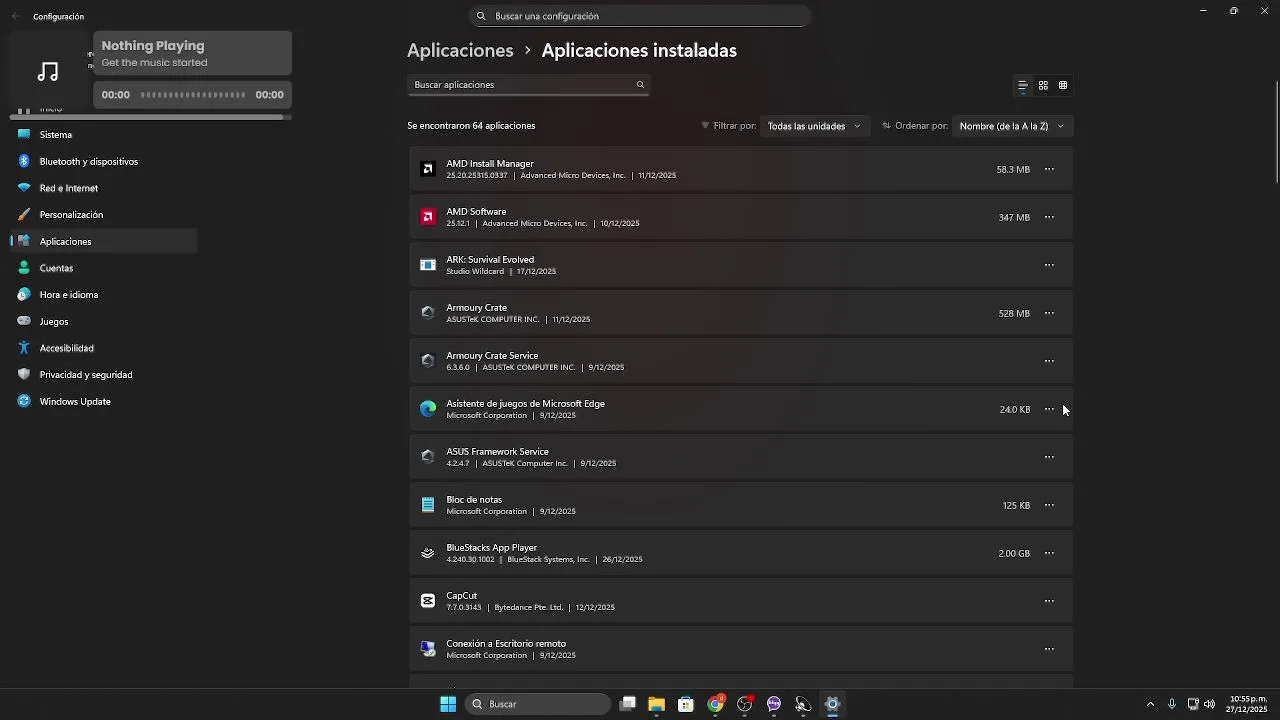Click the microphone icon in system tray

(x=1172, y=704)
